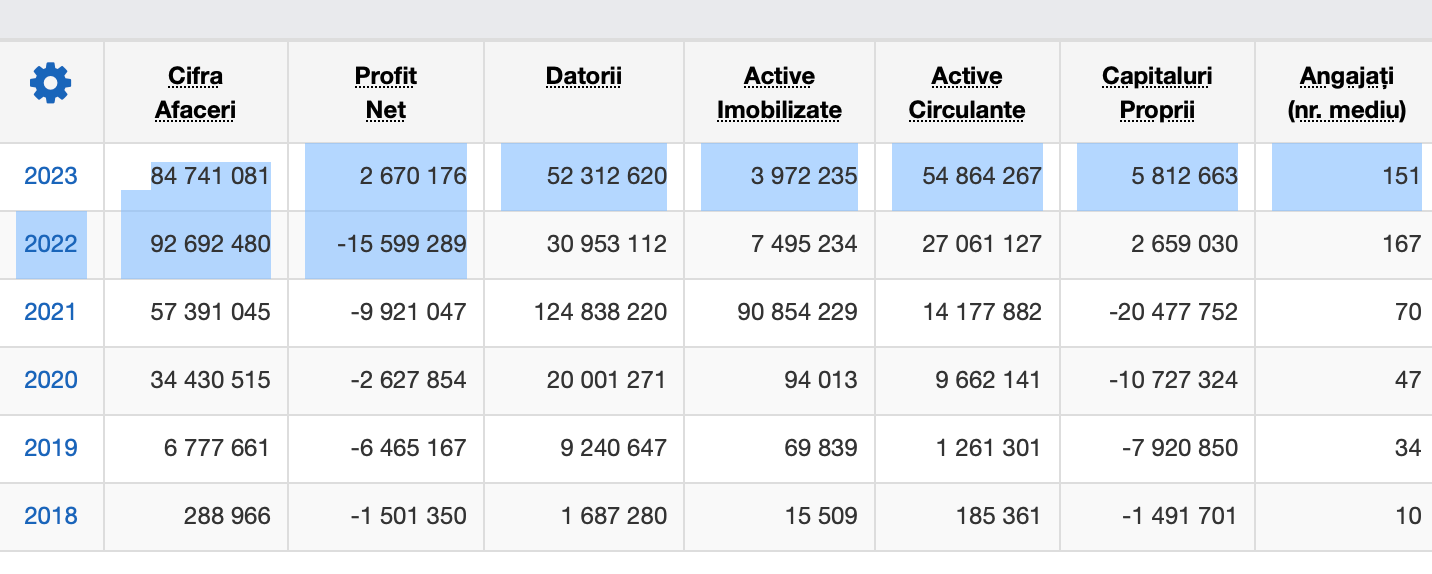Open the 2020 year link
Image resolution: width=1432 pixels, height=574 pixels.
pyautogui.click(x=50, y=380)
